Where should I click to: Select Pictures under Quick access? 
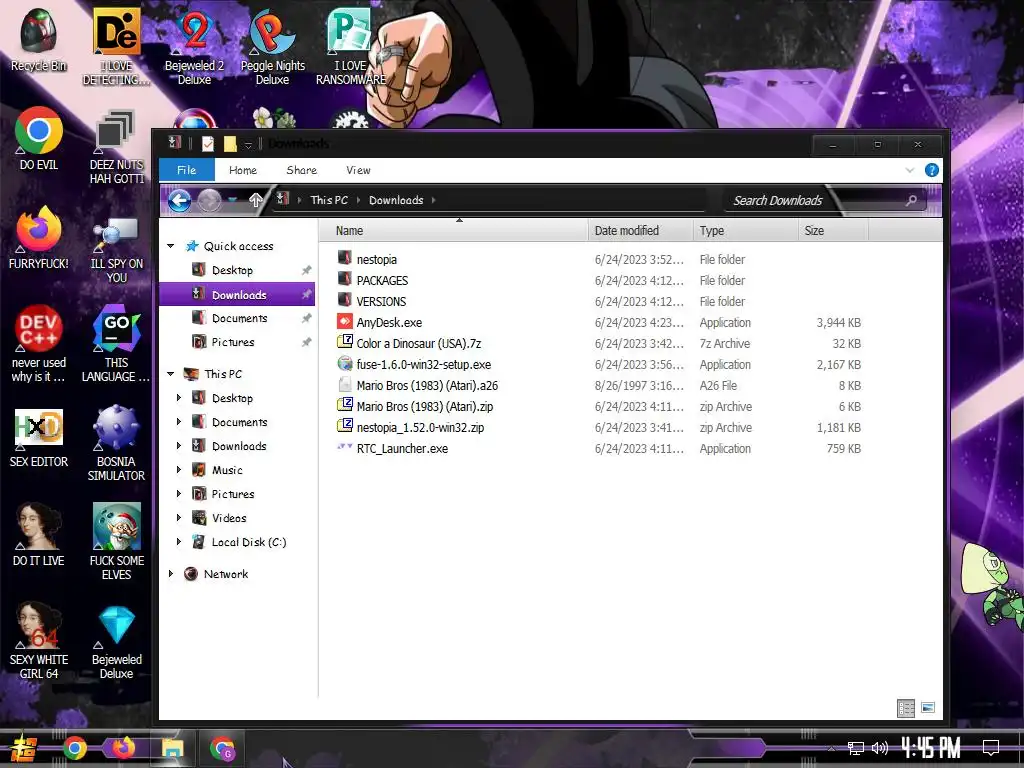tap(232, 342)
